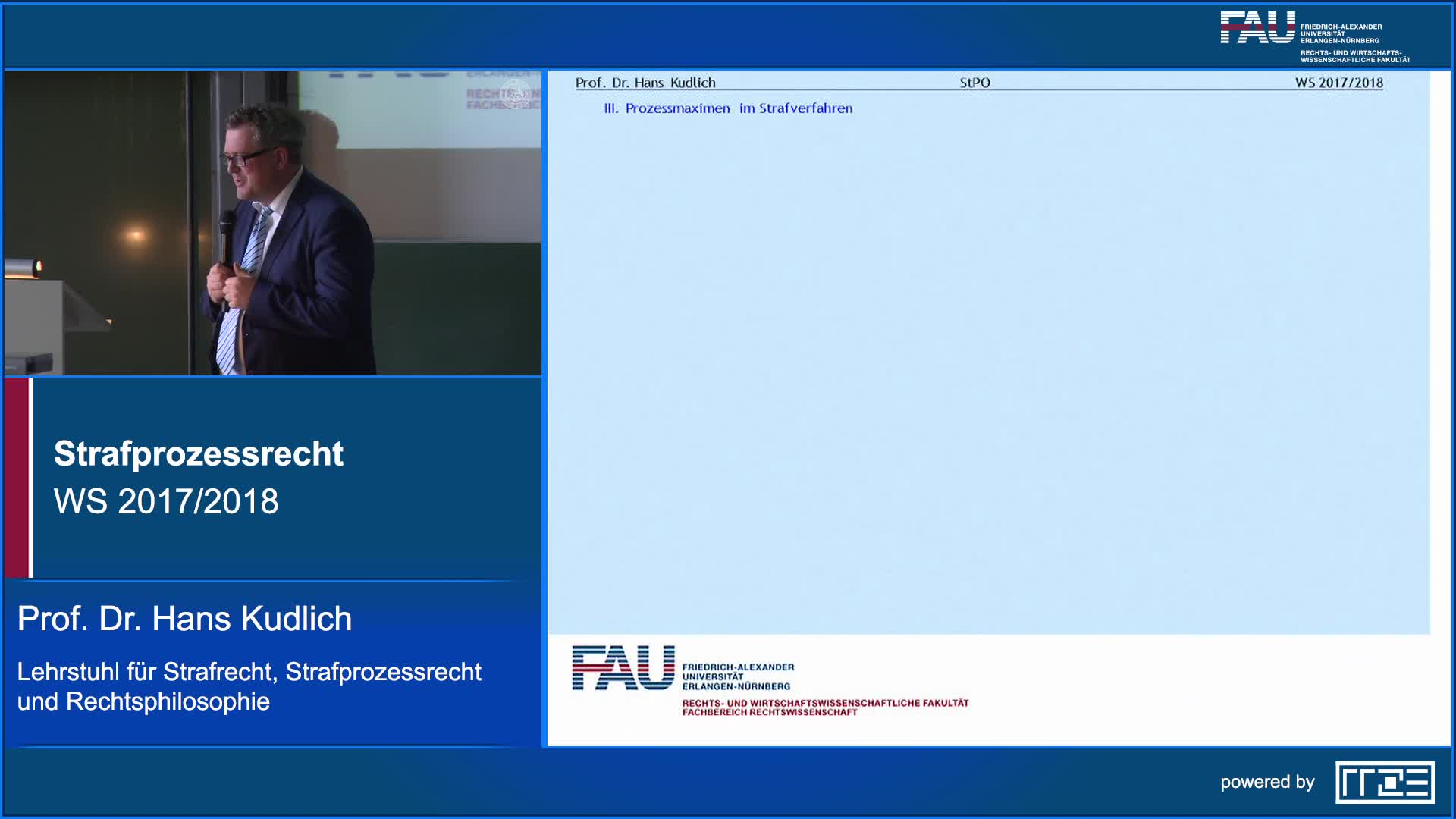
Task: Click 'StPO' in the slide header
Action: [x=974, y=83]
